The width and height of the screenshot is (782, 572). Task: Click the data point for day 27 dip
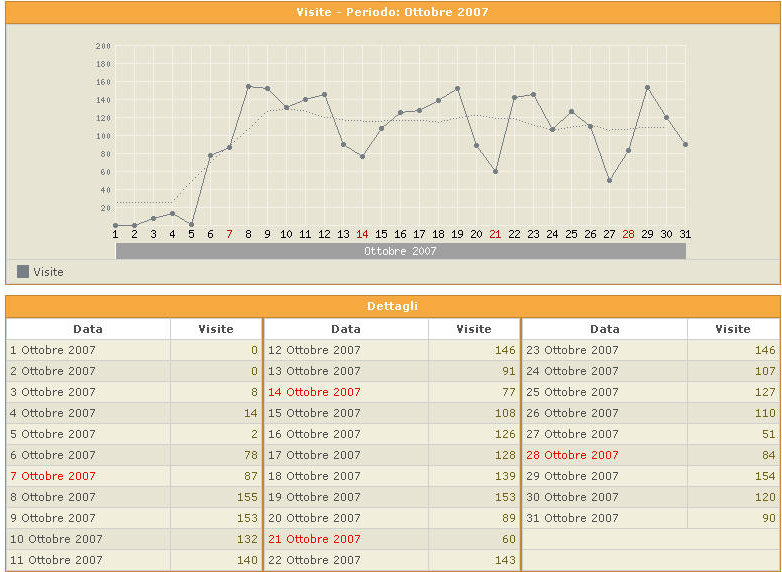609,180
